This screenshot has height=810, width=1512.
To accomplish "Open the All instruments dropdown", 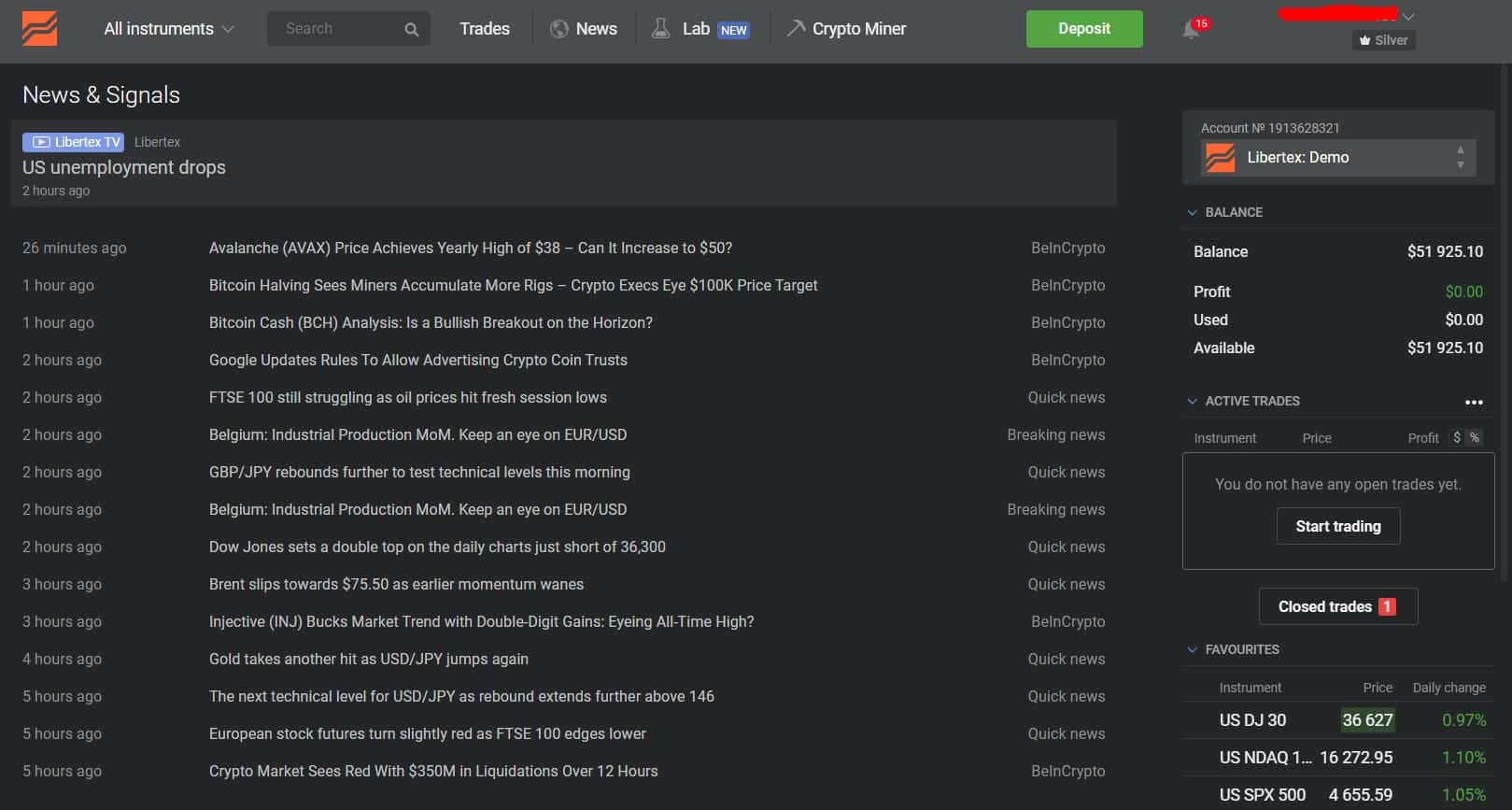I will pyautogui.click(x=169, y=29).
